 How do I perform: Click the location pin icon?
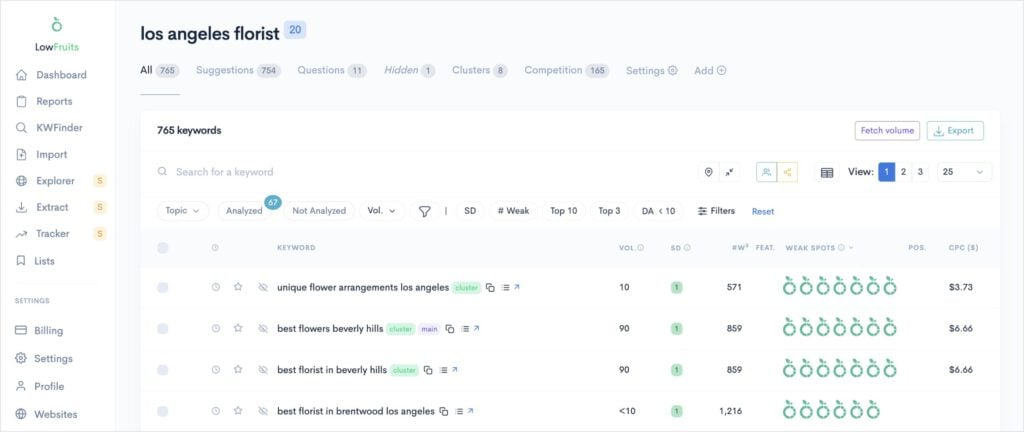point(709,172)
